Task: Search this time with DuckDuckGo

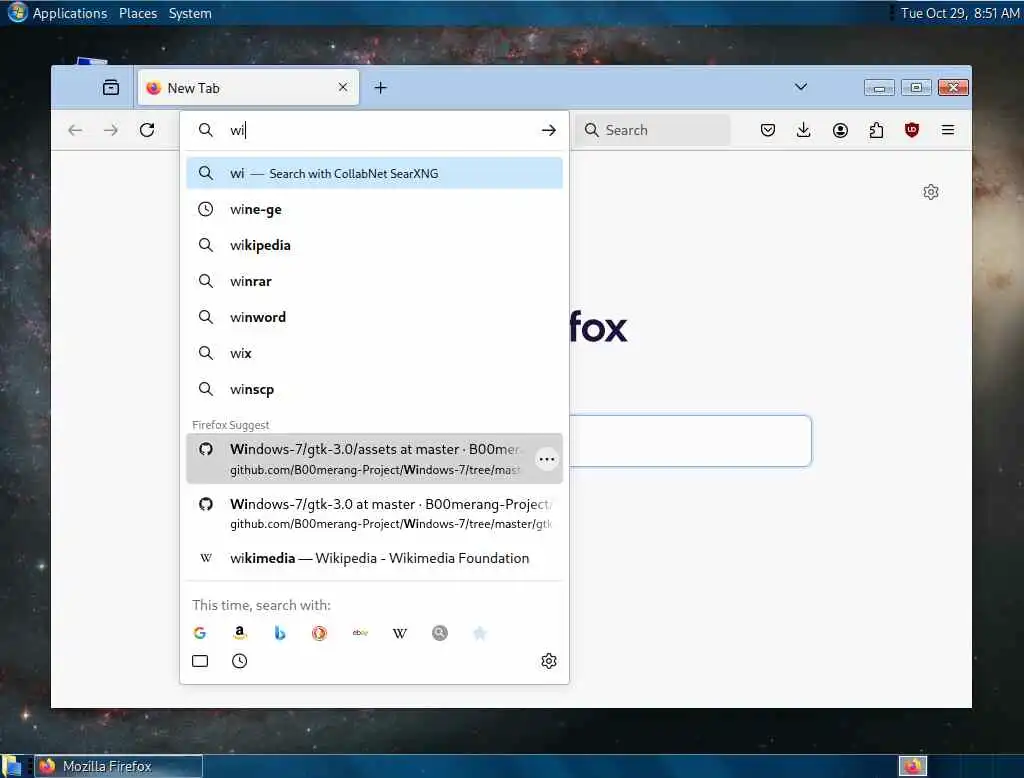Action: click(319, 633)
